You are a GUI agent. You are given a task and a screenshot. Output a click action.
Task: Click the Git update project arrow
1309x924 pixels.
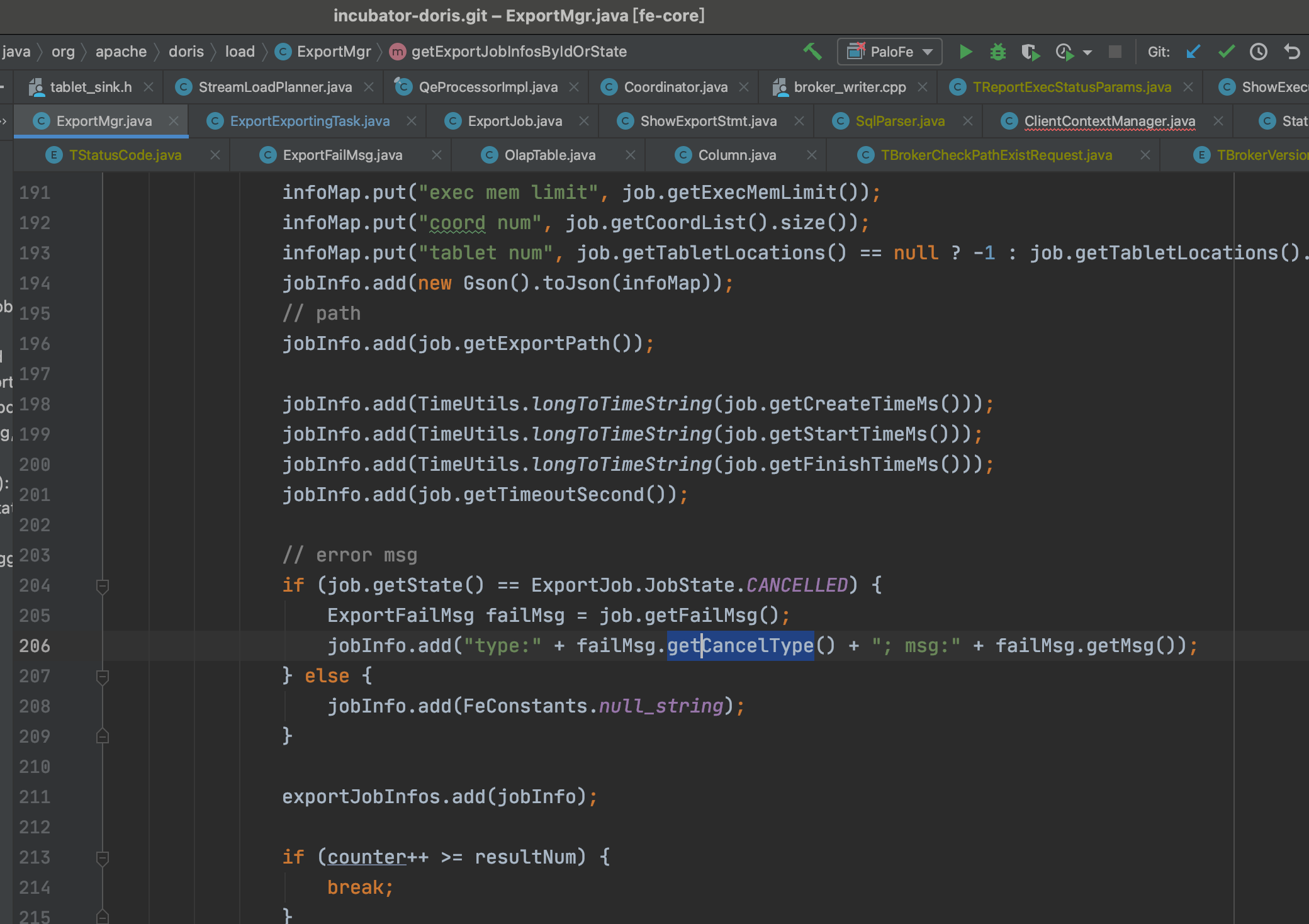click(1193, 52)
